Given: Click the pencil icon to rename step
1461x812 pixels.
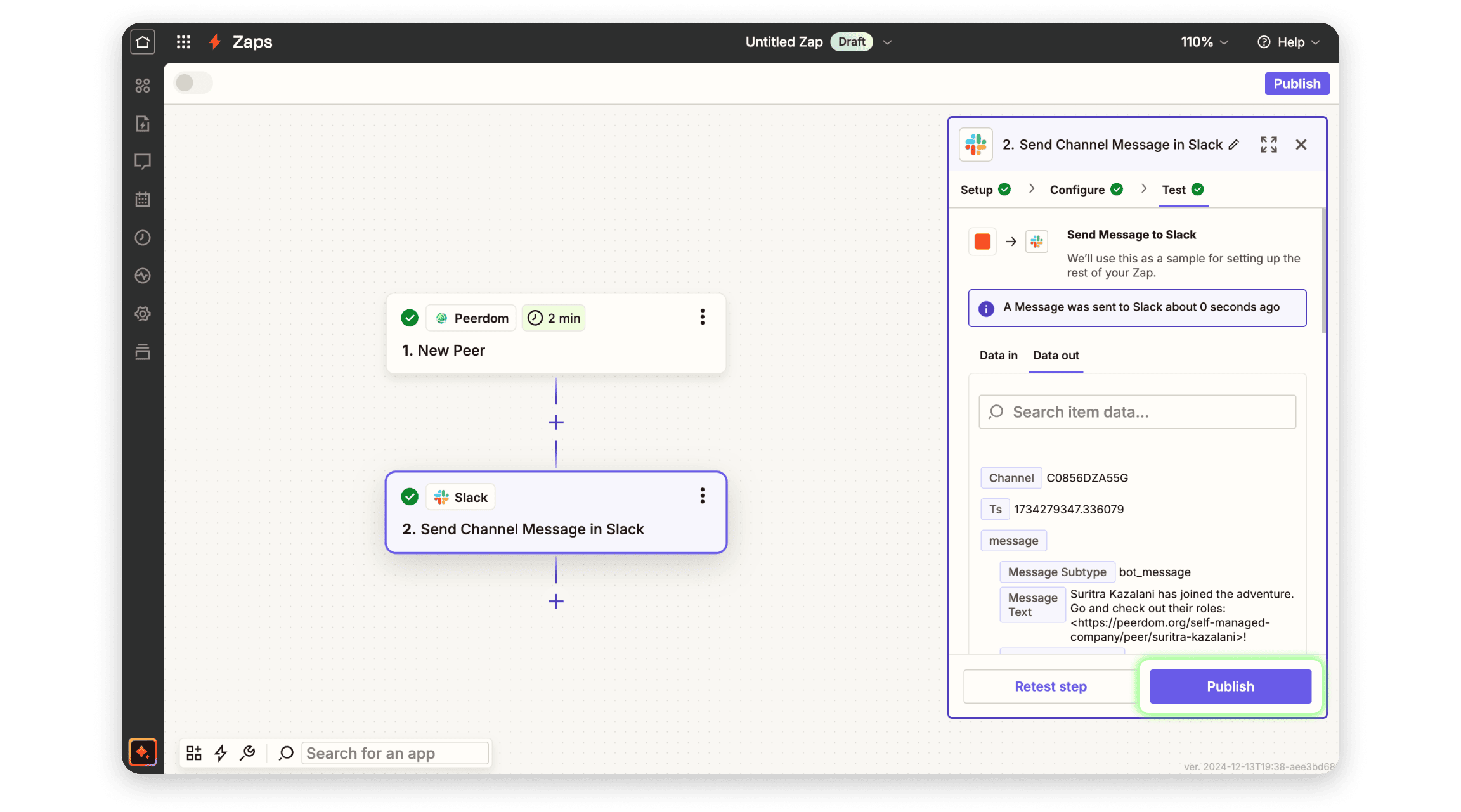Looking at the screenshot, I should pyautogui.click(x=1233, y=145).
